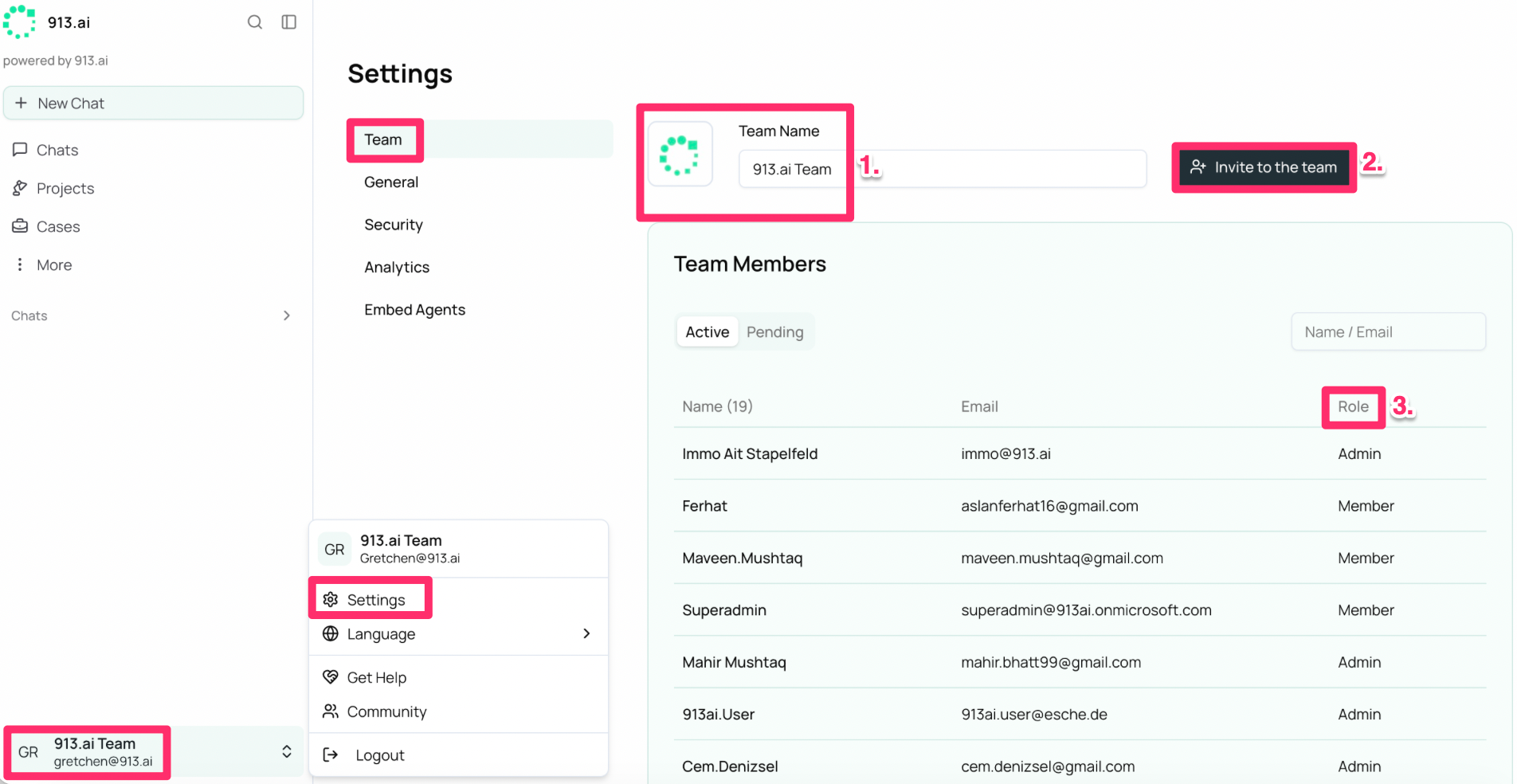Screen dimensions: 1517x784
Task: Select Mahir Mushtaq name cell
Action: [734, 662]
